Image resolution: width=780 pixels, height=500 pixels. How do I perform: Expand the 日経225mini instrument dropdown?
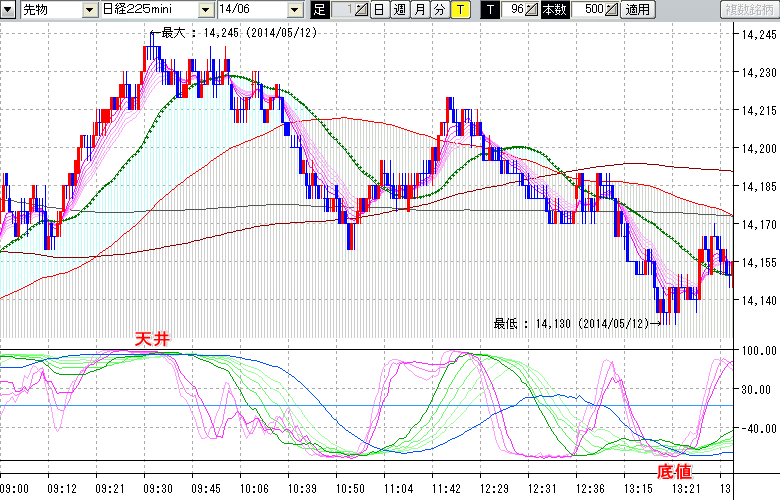click(205, 10)
